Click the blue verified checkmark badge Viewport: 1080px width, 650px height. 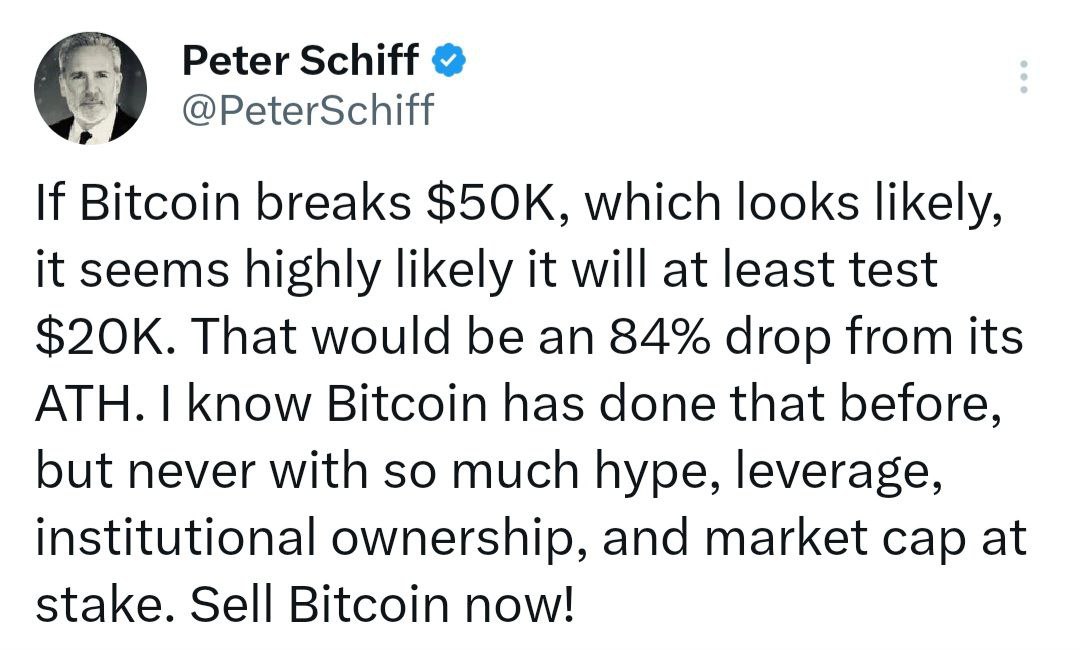pyautogui.click(x=447, y=63)
